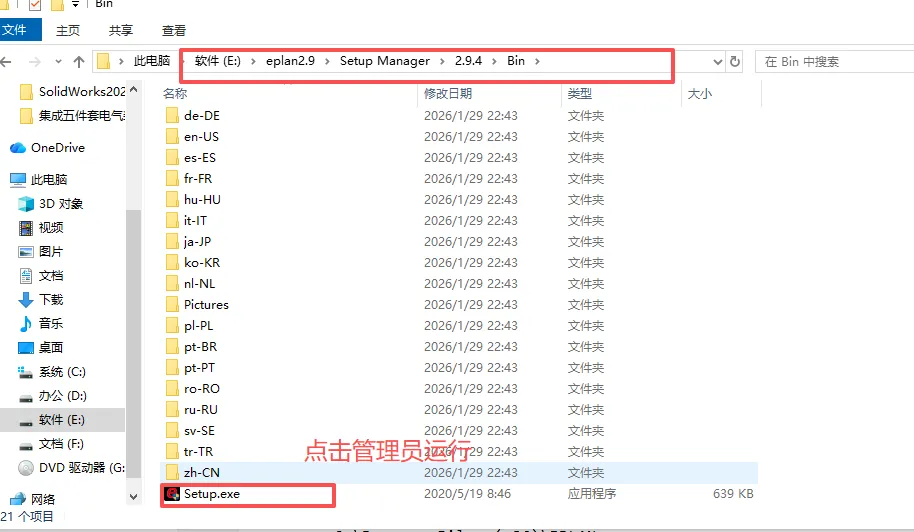Click the Setup.exe file name

pos(212,494)
